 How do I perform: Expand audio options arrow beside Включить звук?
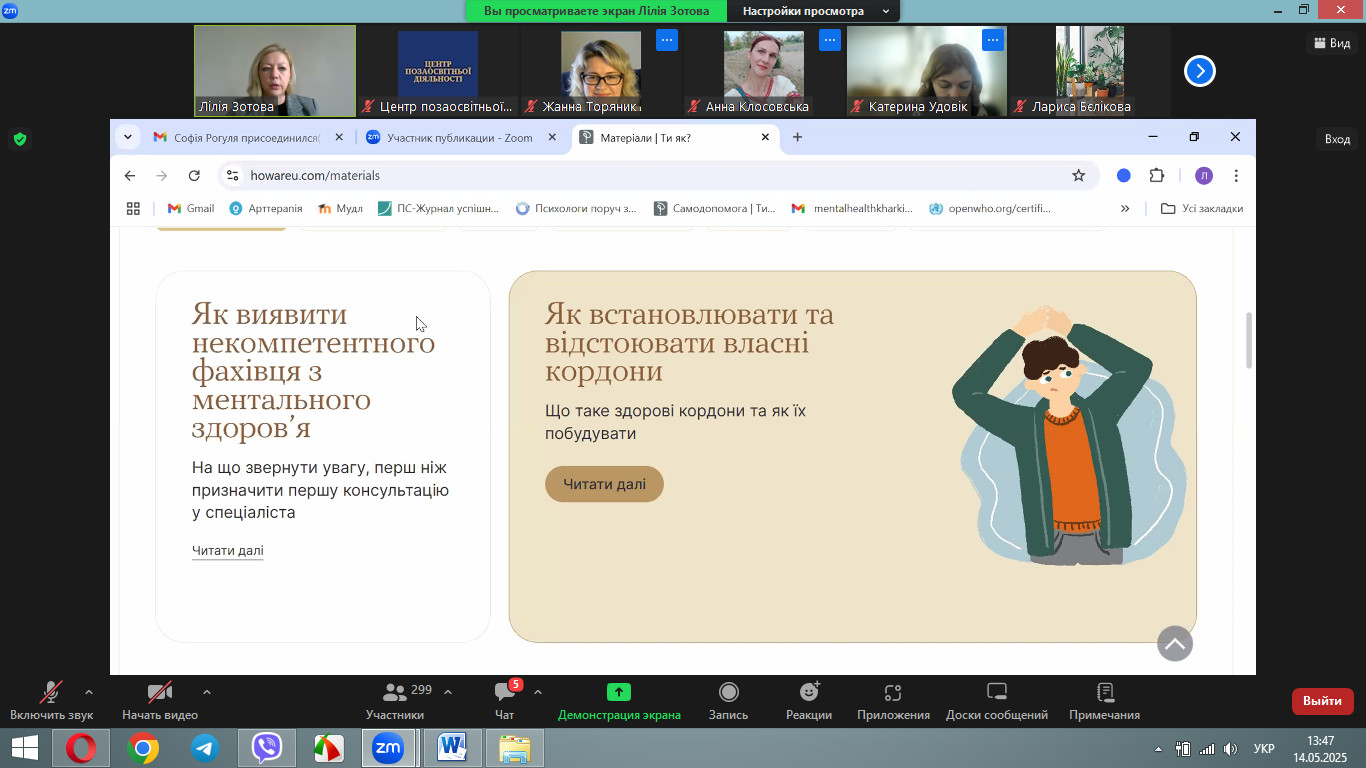(89, 692)
